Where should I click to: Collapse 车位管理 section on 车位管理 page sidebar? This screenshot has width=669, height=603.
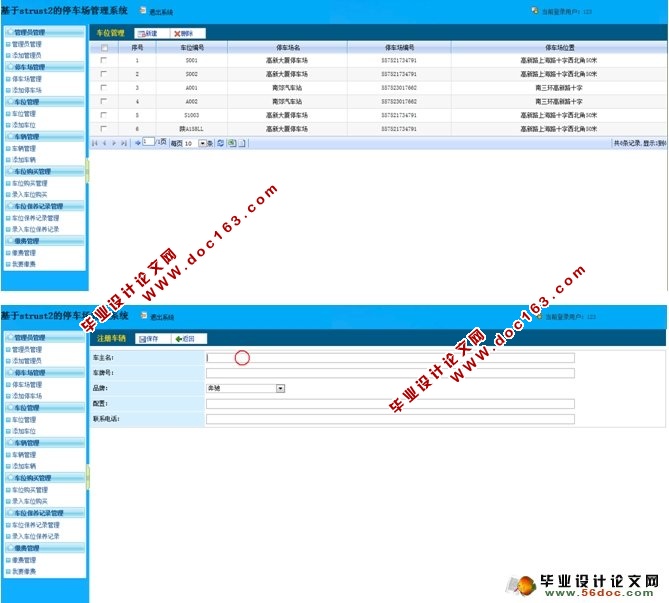[x=45, y=102]
